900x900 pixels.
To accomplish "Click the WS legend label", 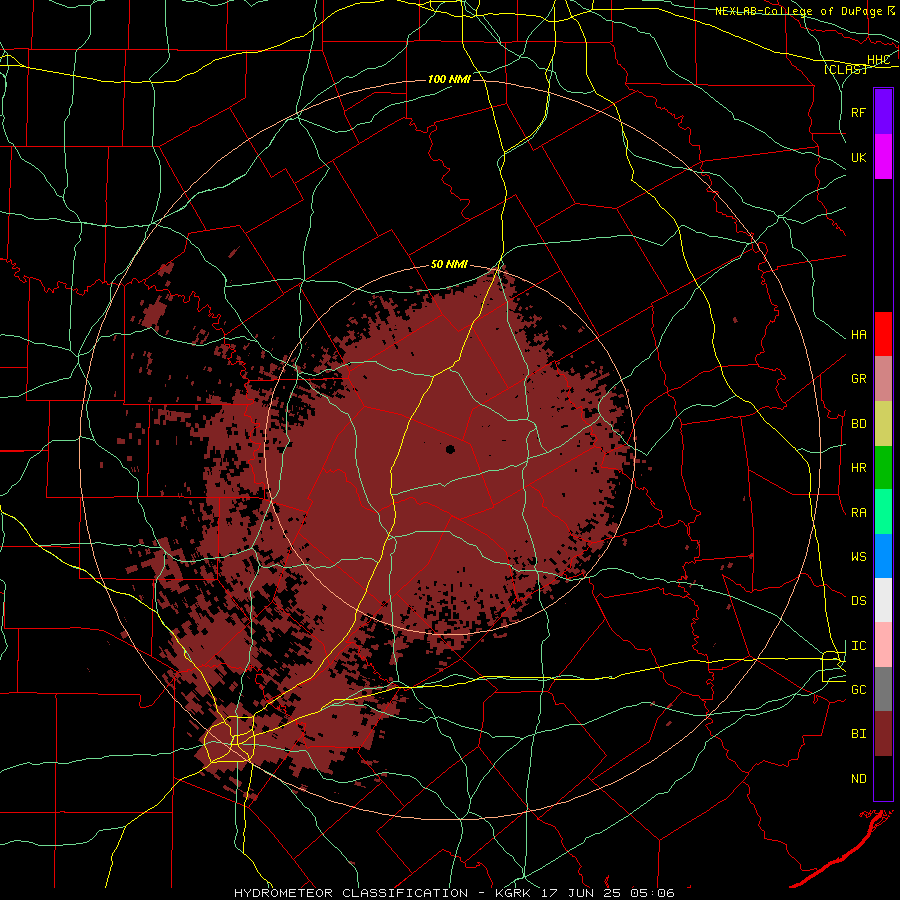I will pyautogui.click(x=858, y=557).
